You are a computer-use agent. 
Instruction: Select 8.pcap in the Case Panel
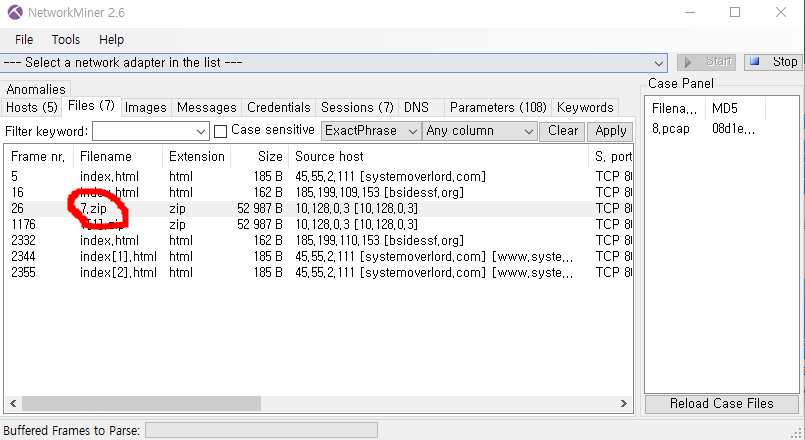[x=670, y=128]
